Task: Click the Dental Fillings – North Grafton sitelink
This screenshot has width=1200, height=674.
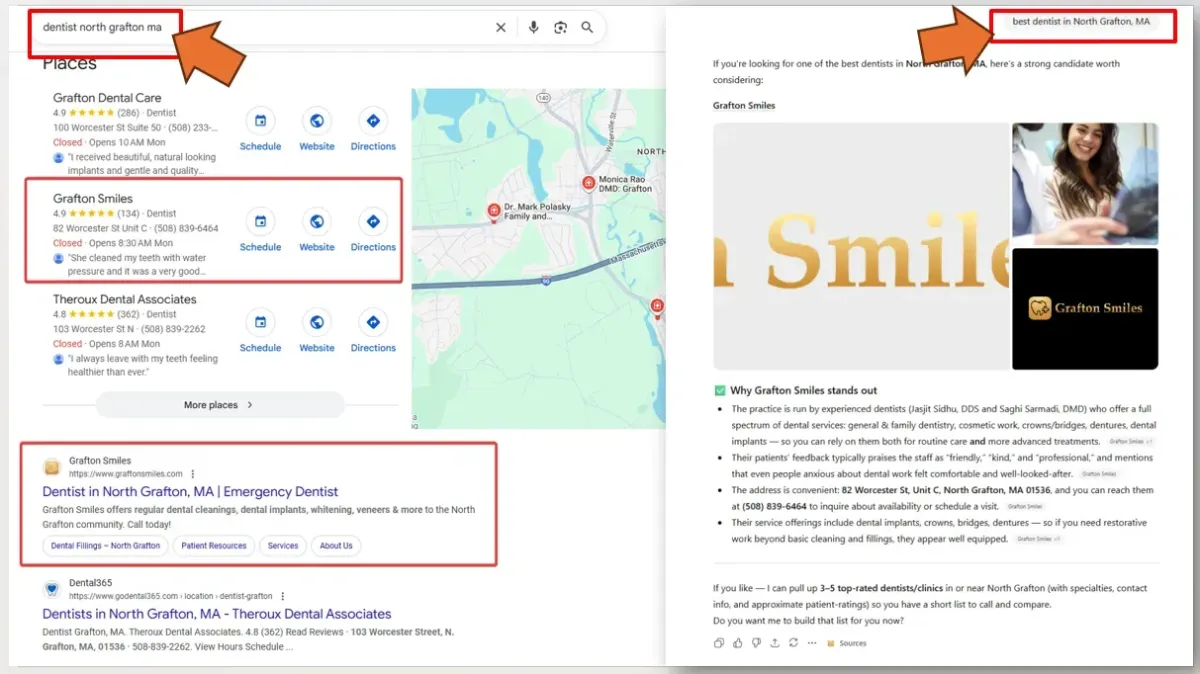Action: point(106,546)
